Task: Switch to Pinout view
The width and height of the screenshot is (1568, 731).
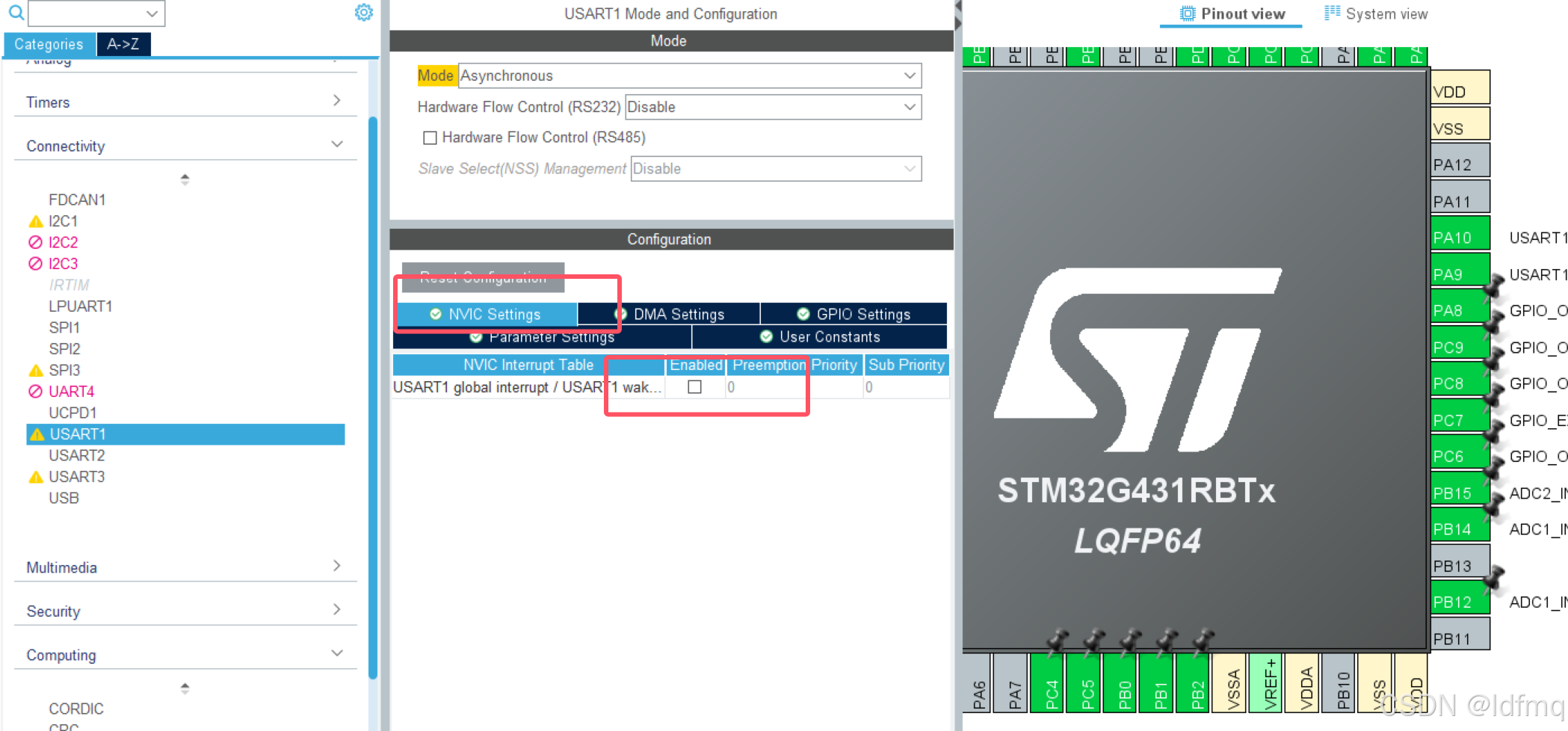Action: pyautogui.click(x=1232, y=13)
